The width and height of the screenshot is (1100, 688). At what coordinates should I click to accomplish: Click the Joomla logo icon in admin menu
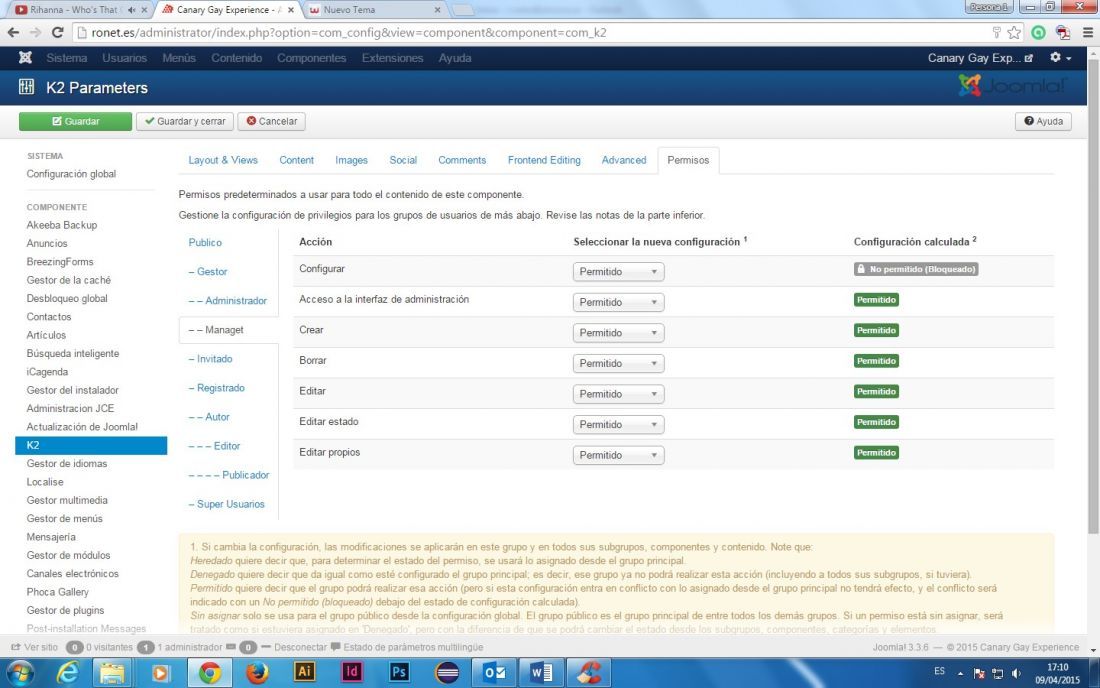click(x=25, y=58)
